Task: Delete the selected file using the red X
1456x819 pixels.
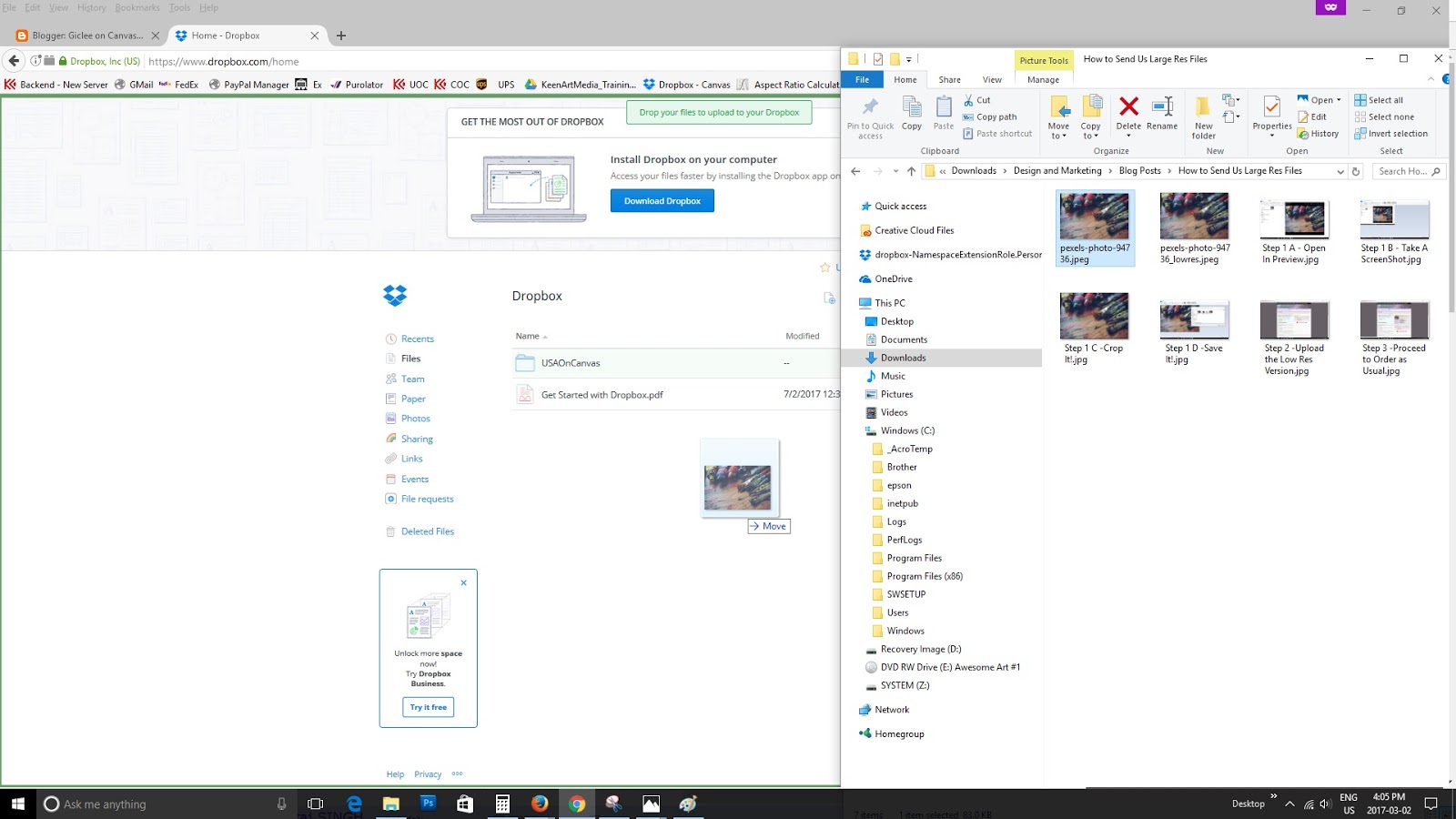Action: [x=1128, y=106]
